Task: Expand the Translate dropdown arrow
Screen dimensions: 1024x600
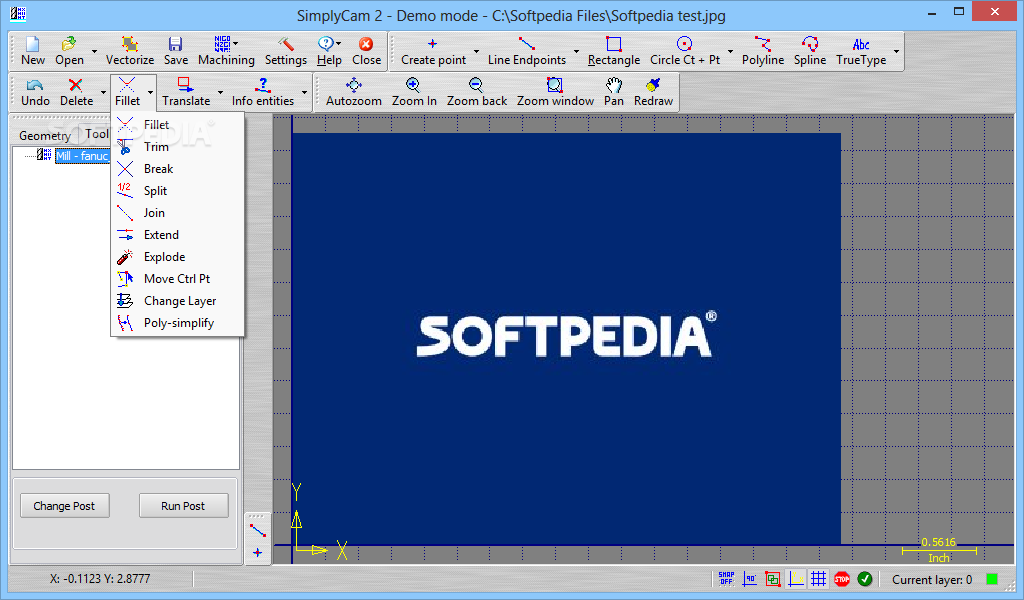Action: 220,92
